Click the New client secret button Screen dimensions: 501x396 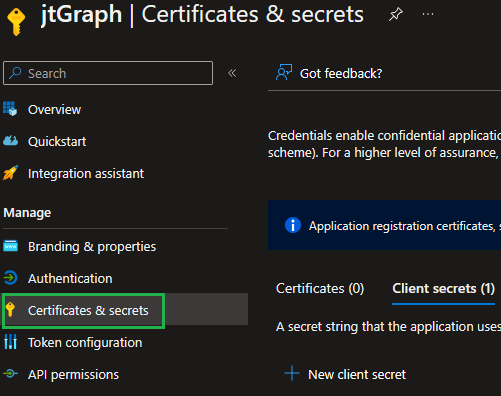pyautogui.click(x=345, y=374)
